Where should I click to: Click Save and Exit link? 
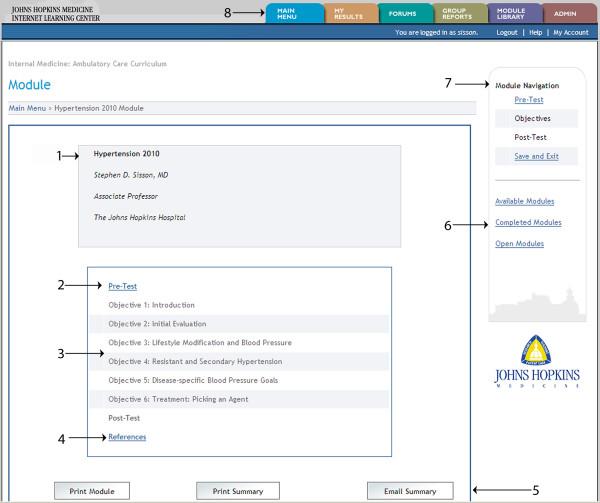point(536,156)
